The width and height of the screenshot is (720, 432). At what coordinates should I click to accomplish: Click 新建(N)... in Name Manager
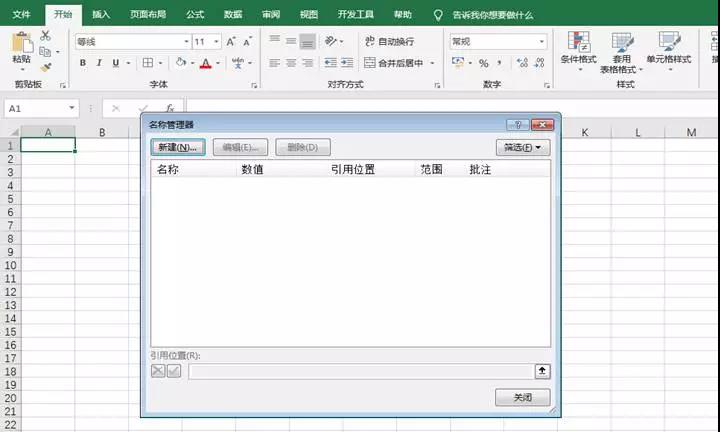[x=178, y=147]
